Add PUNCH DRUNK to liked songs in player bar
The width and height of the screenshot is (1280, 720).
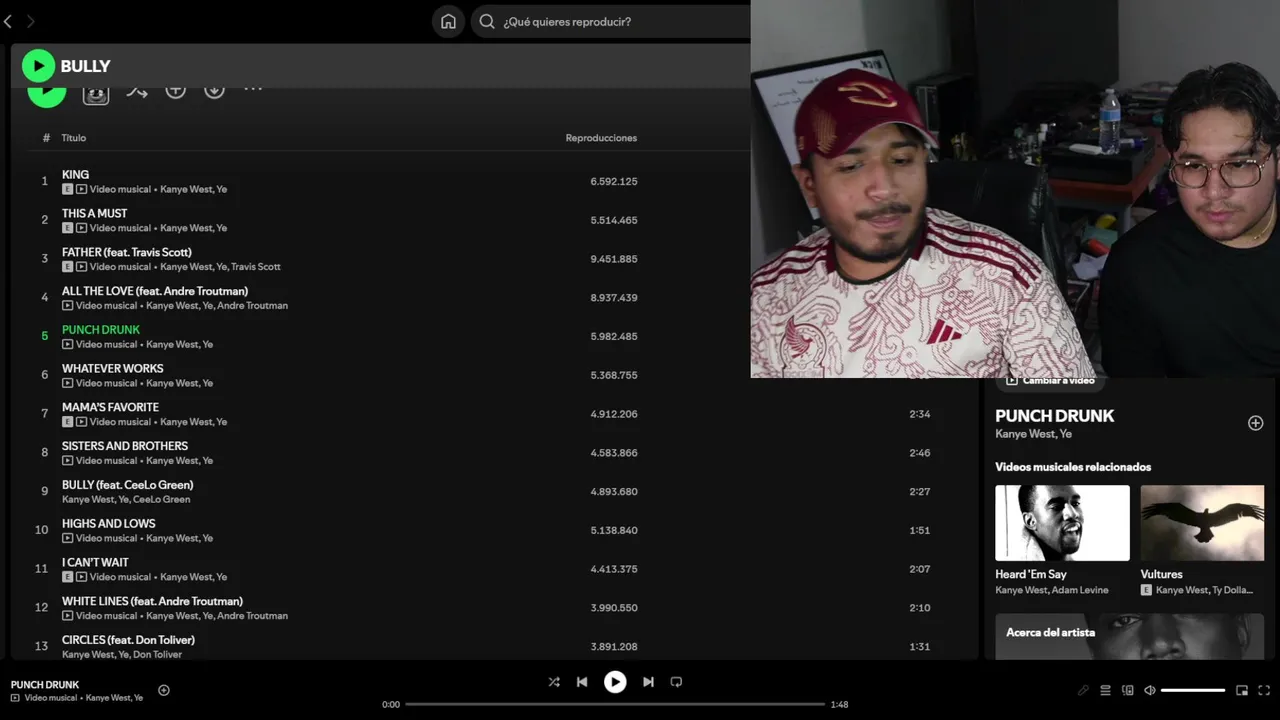point(164,690)
